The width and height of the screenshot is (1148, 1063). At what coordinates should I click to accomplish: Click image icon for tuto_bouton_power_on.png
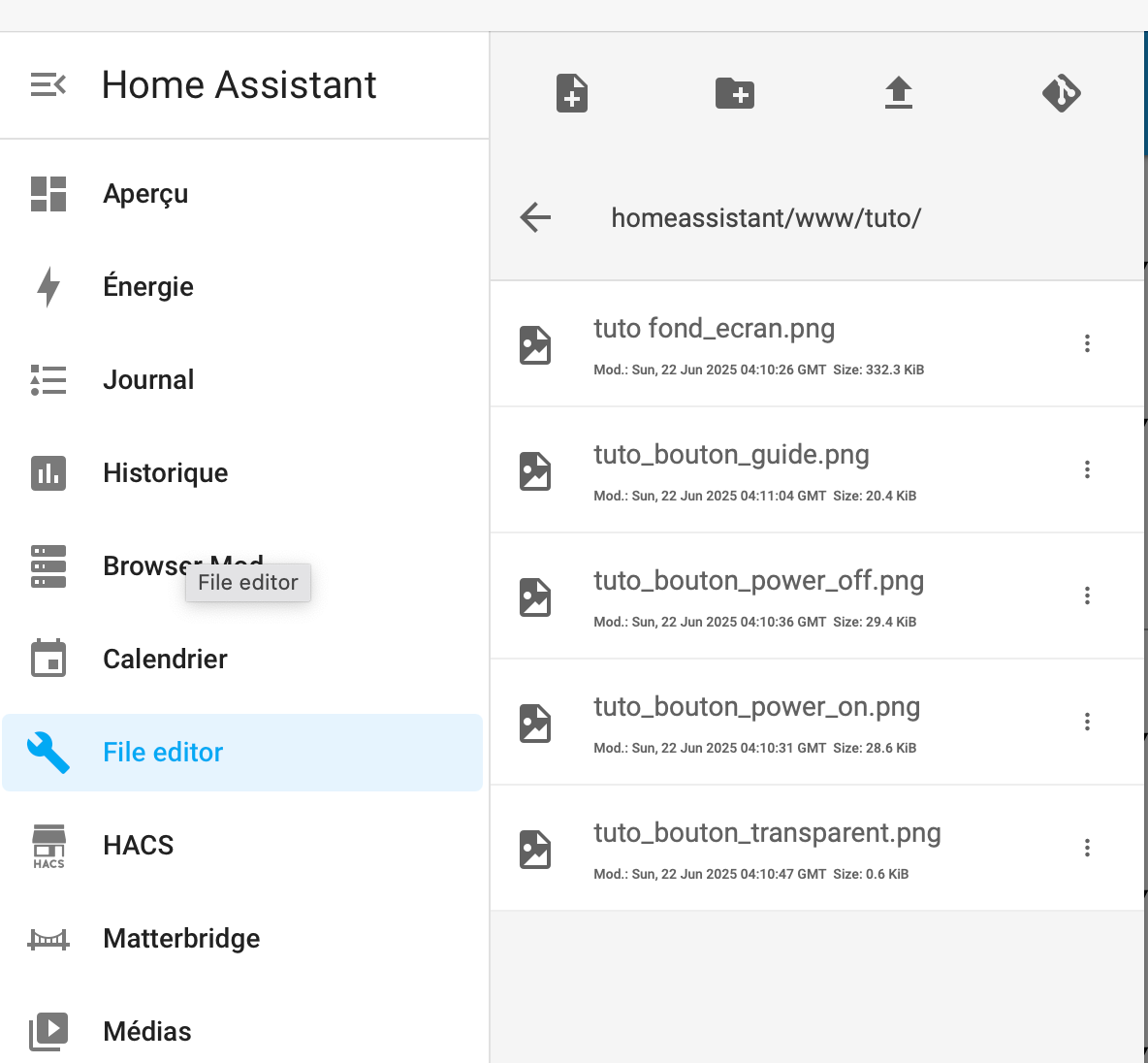tap(535, 724)
